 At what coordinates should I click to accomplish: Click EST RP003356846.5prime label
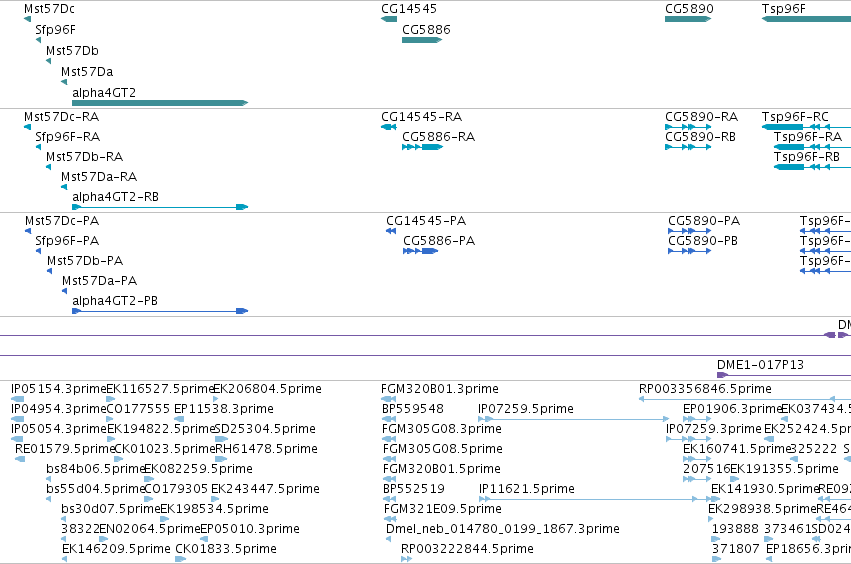(705, 389)
